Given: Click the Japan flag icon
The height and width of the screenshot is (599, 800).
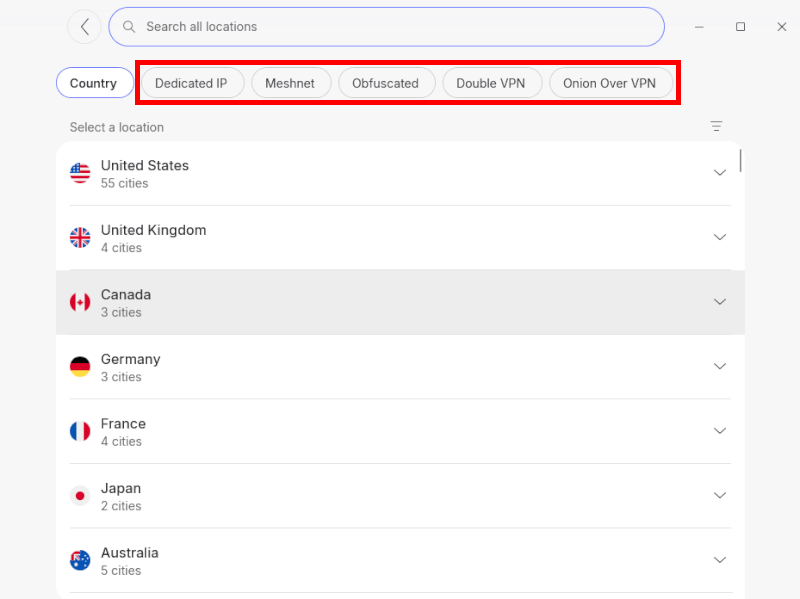Looking at the screenshot, I should [x=80, y=495].
